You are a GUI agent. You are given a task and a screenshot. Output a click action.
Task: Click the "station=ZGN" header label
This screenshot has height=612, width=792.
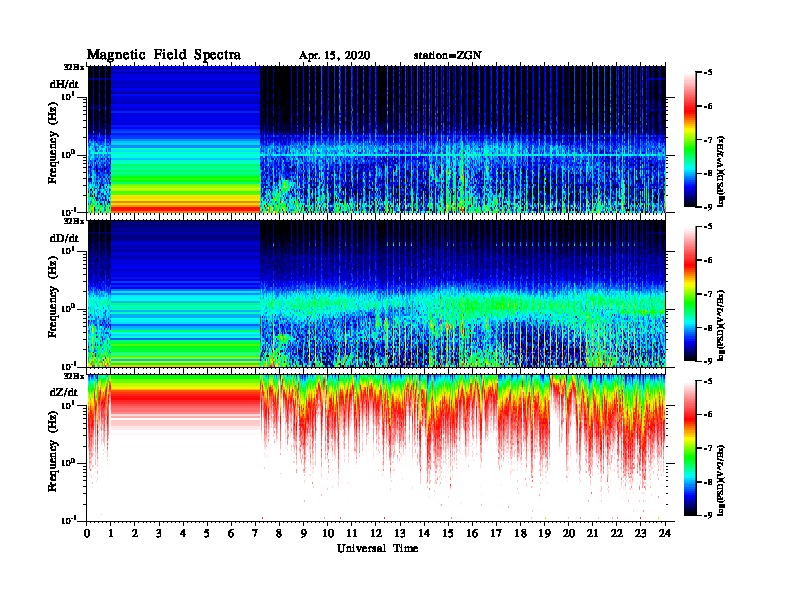point(448,56)
